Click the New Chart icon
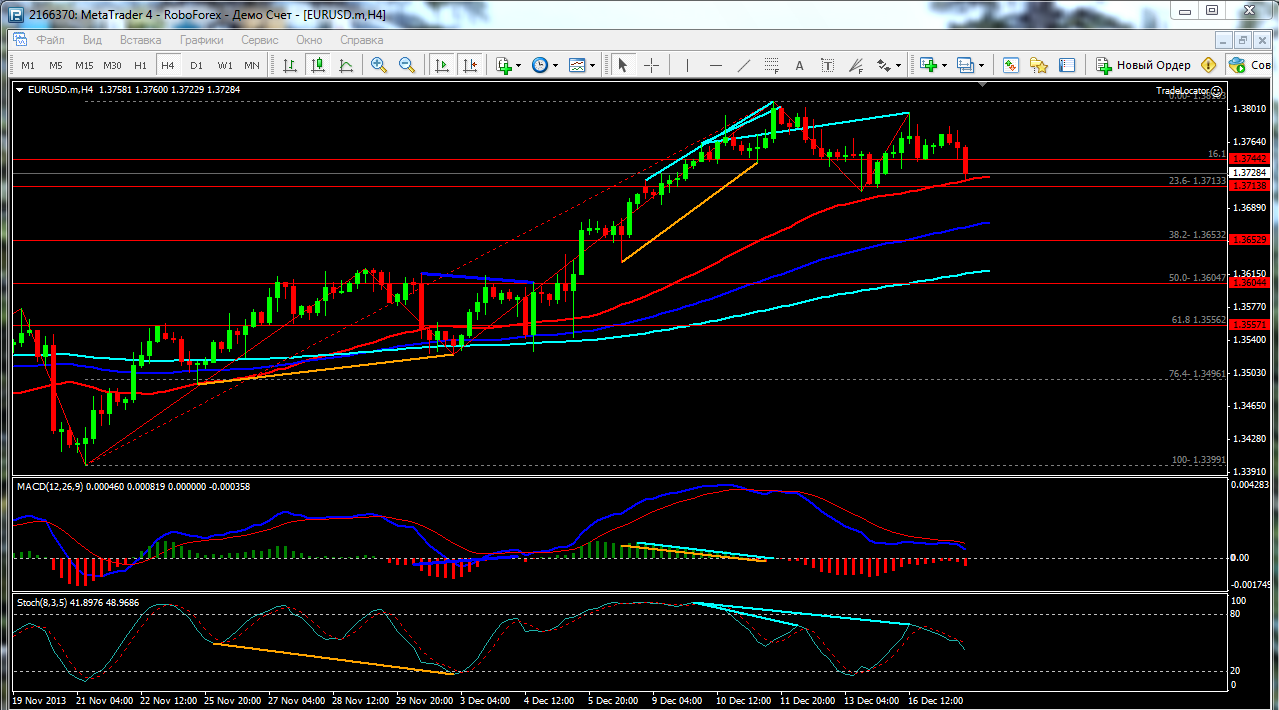 (x=928, y=65)
